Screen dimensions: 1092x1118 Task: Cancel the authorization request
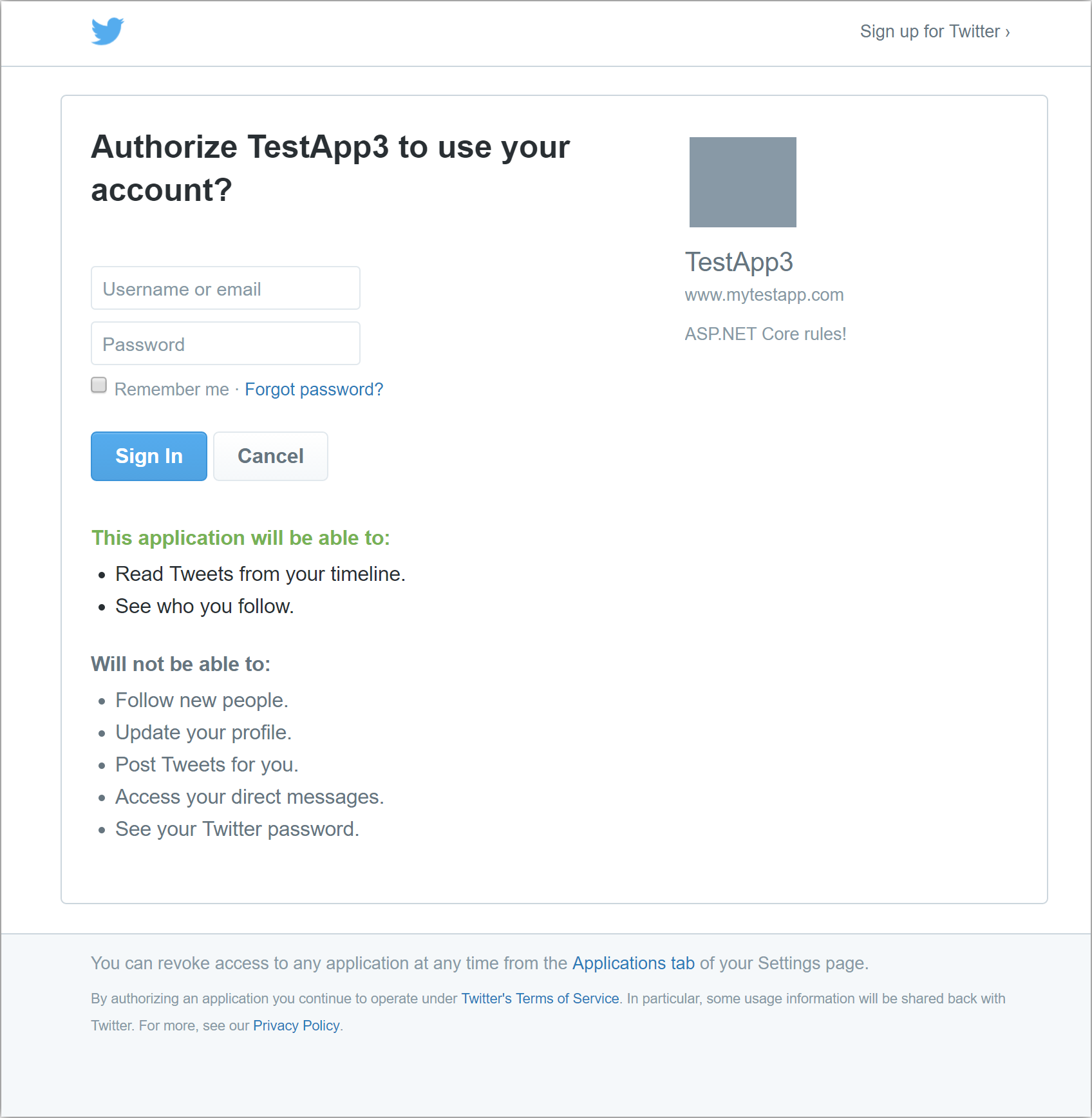(x=270, y=456)
